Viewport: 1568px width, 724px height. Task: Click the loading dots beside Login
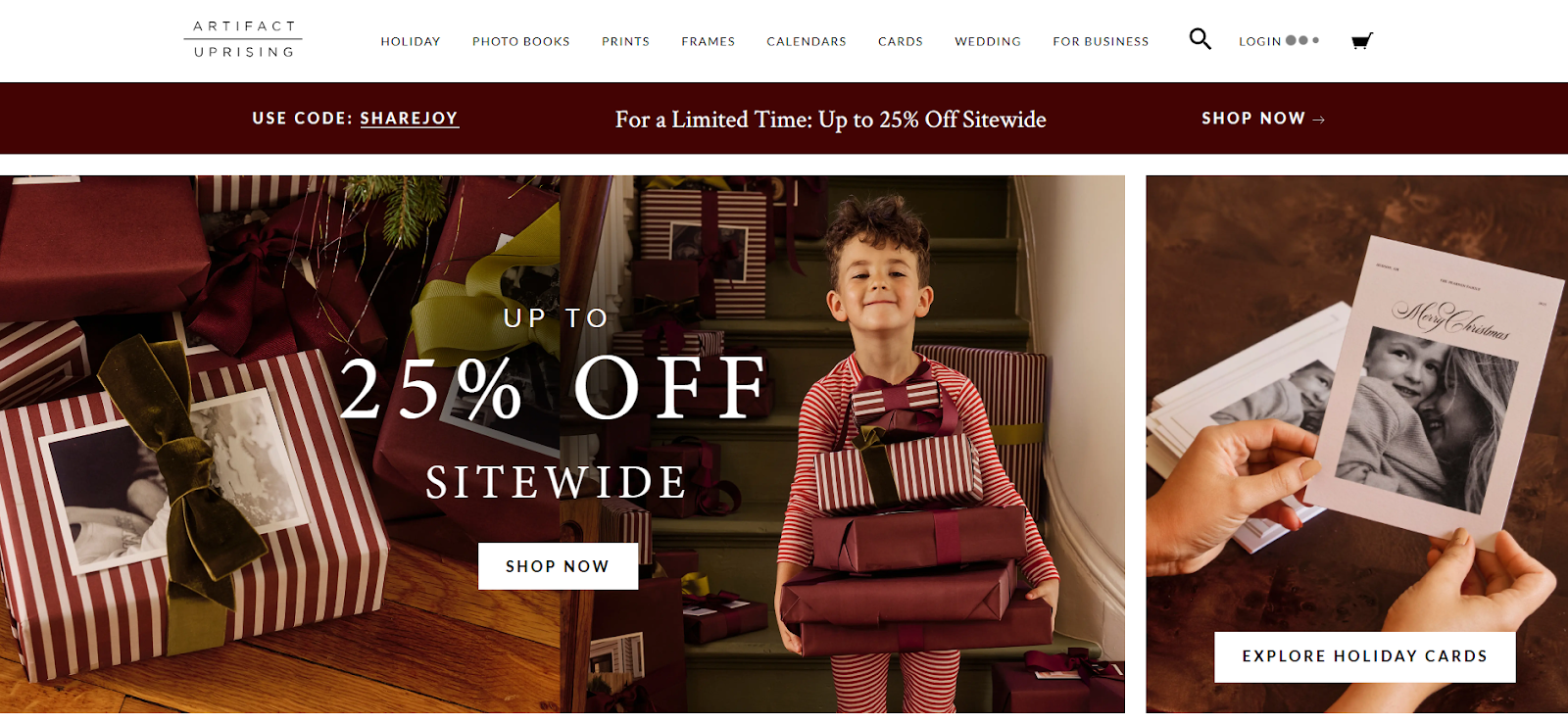coord(1302,40)
